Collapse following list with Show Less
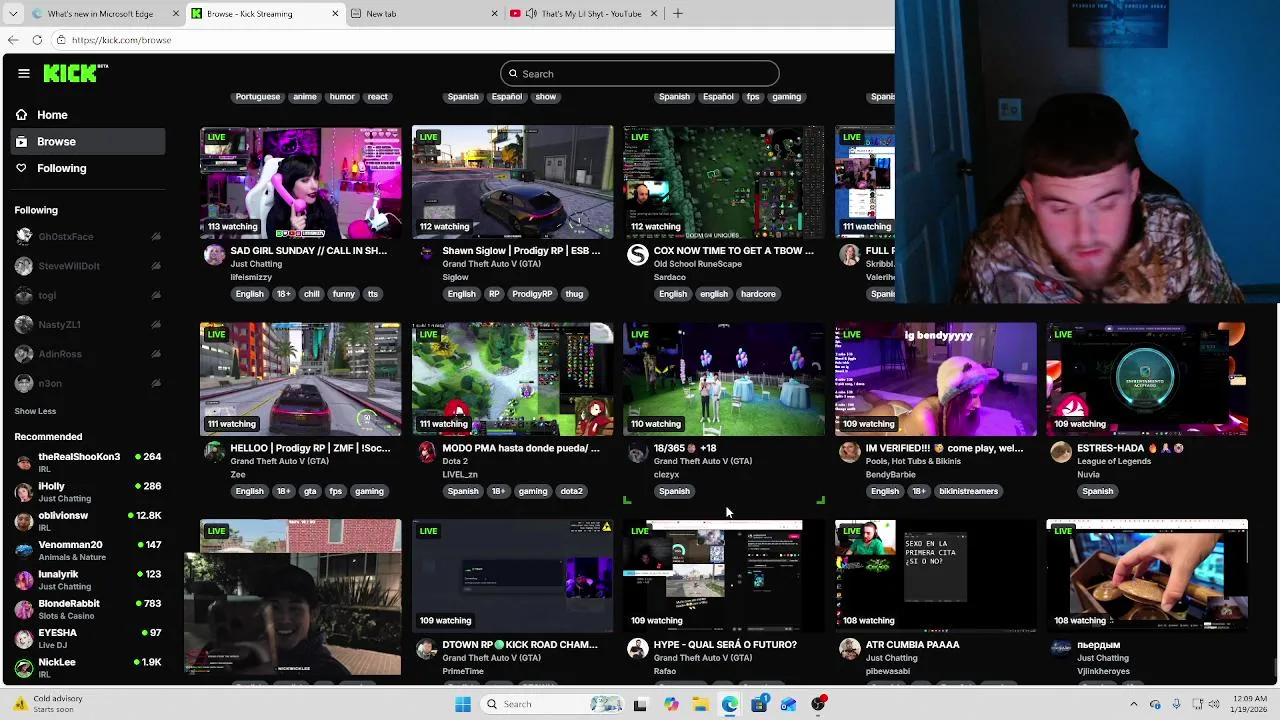The image size is (1280, 720). point(35,411)
